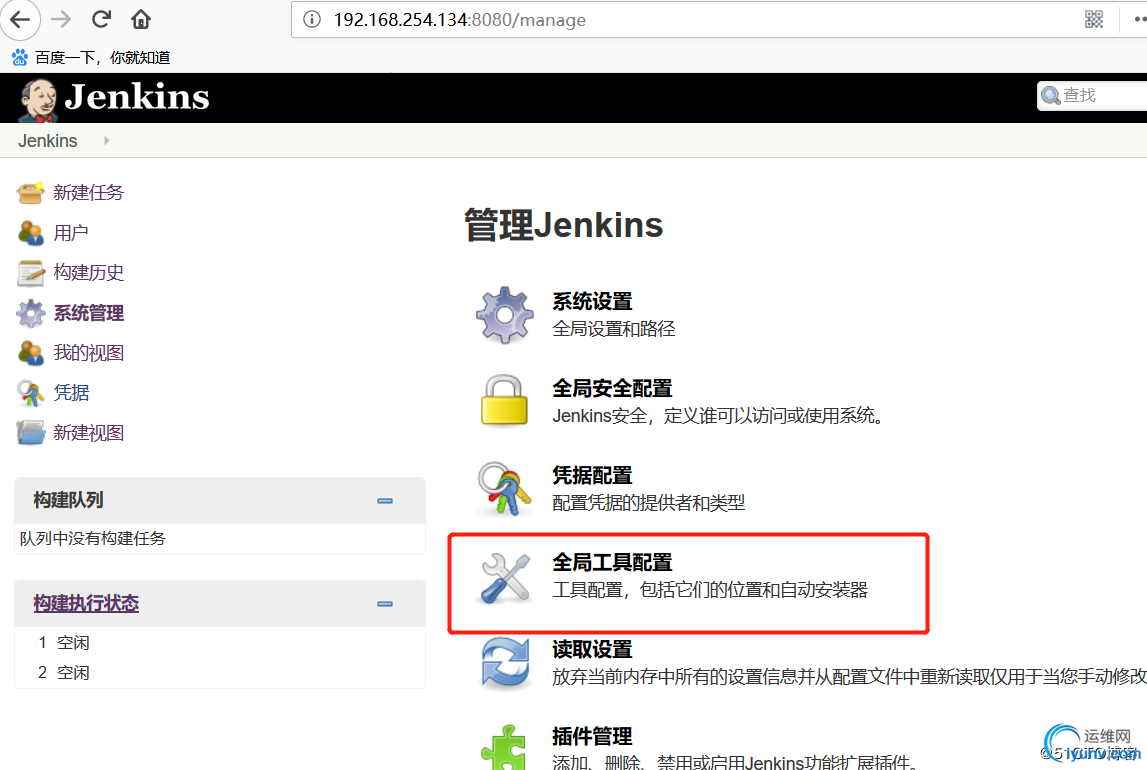Click the 全局工具配置 wrench screwdriver icon
The image size is (1147, 770).
(x=505, y=578)
